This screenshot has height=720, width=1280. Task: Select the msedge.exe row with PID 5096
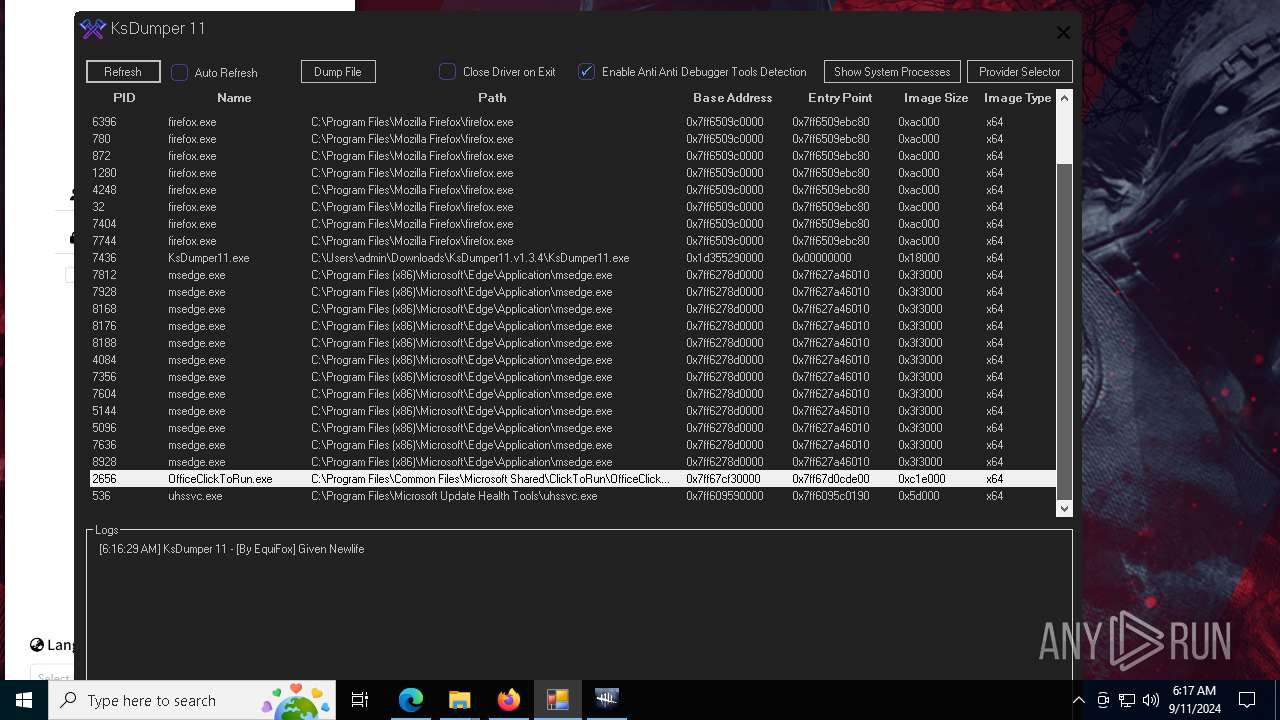tap(572, 428)
